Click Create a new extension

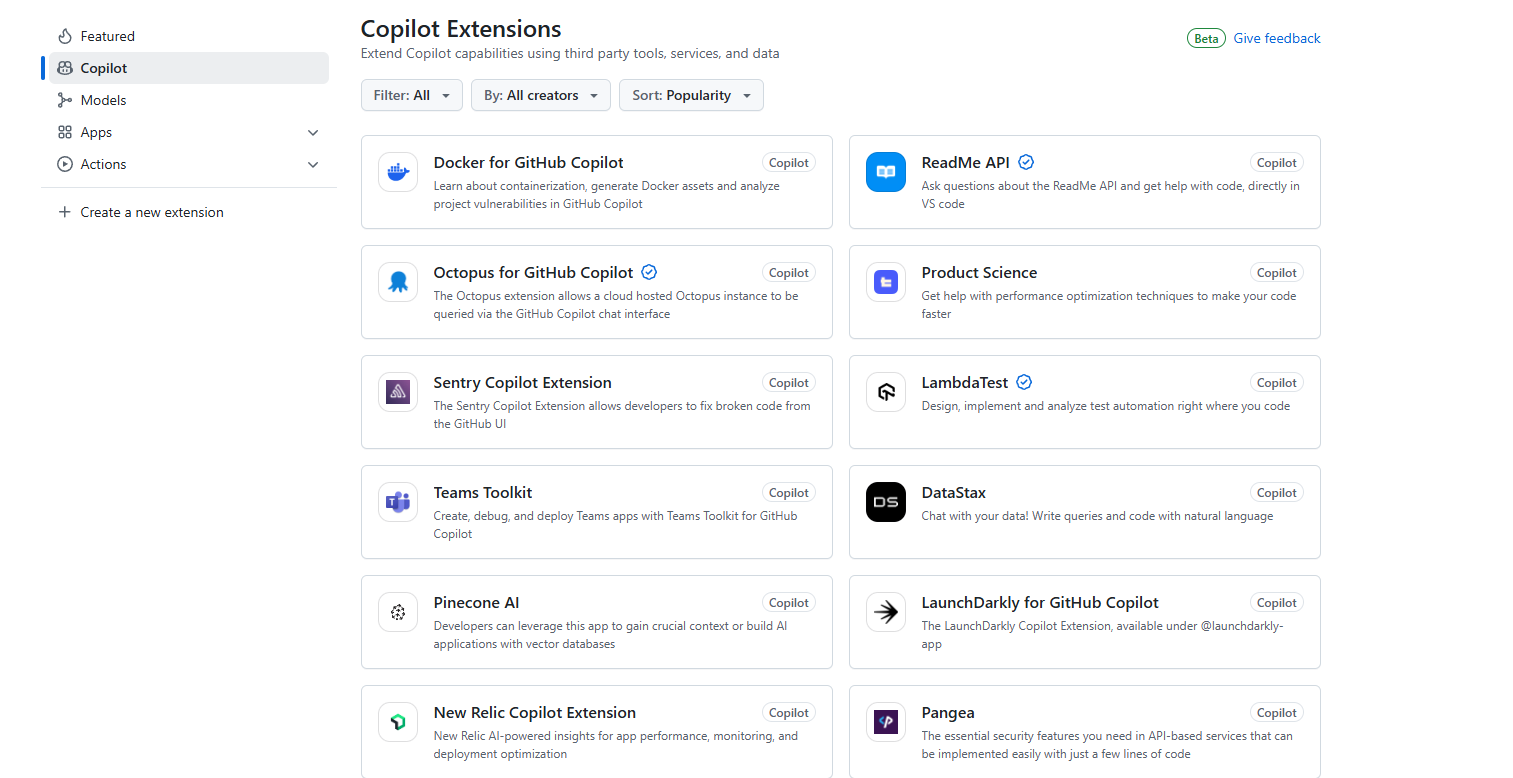151,212
